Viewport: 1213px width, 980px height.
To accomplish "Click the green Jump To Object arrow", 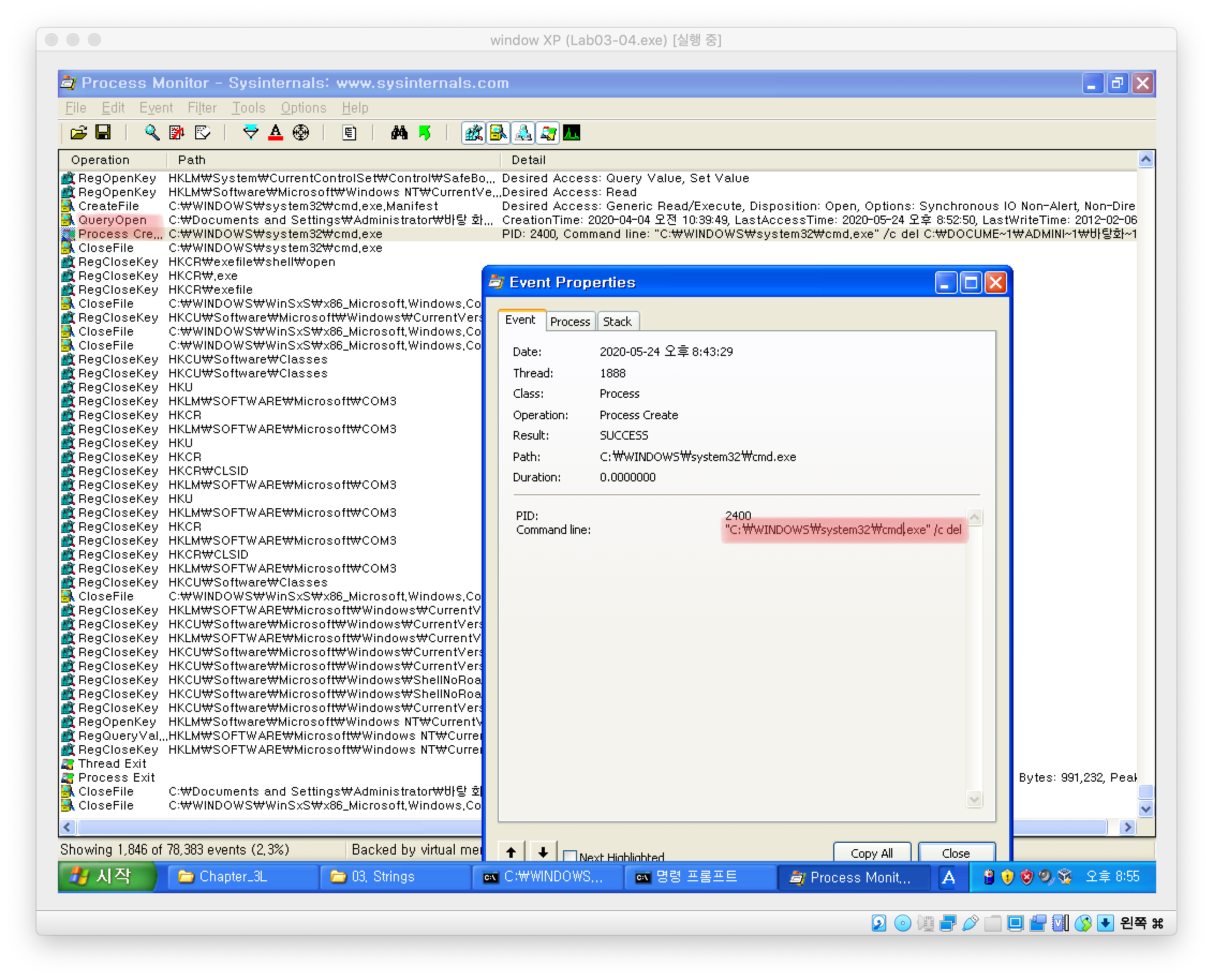I will pos(425,132).
